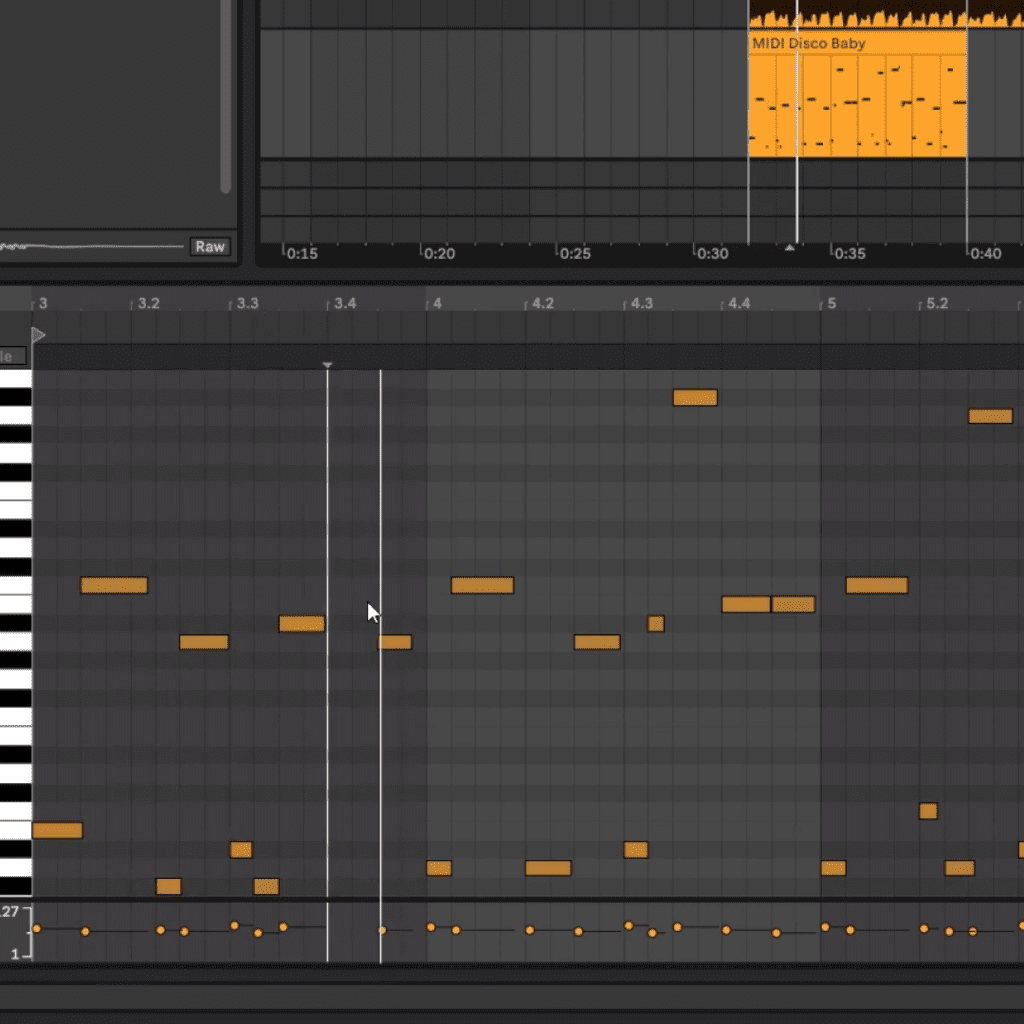Click the 0:30 mark on the arrangement time ruler
The width and height of the screenshot is (1024, 1024).
(712, 253)
